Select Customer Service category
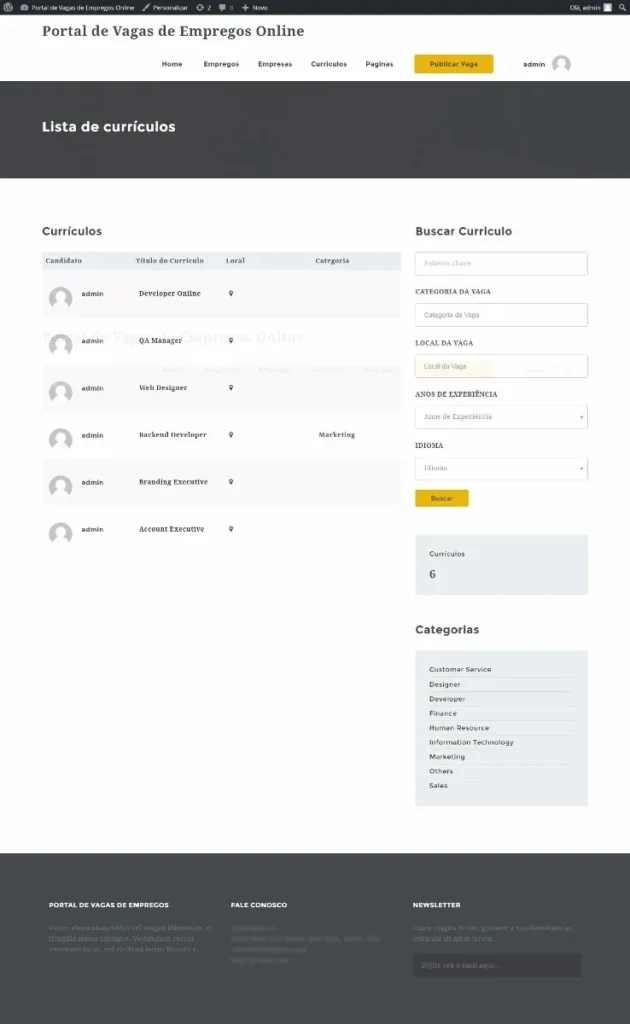This screenshot has width=630, height=1024. (x=460, y=669)
